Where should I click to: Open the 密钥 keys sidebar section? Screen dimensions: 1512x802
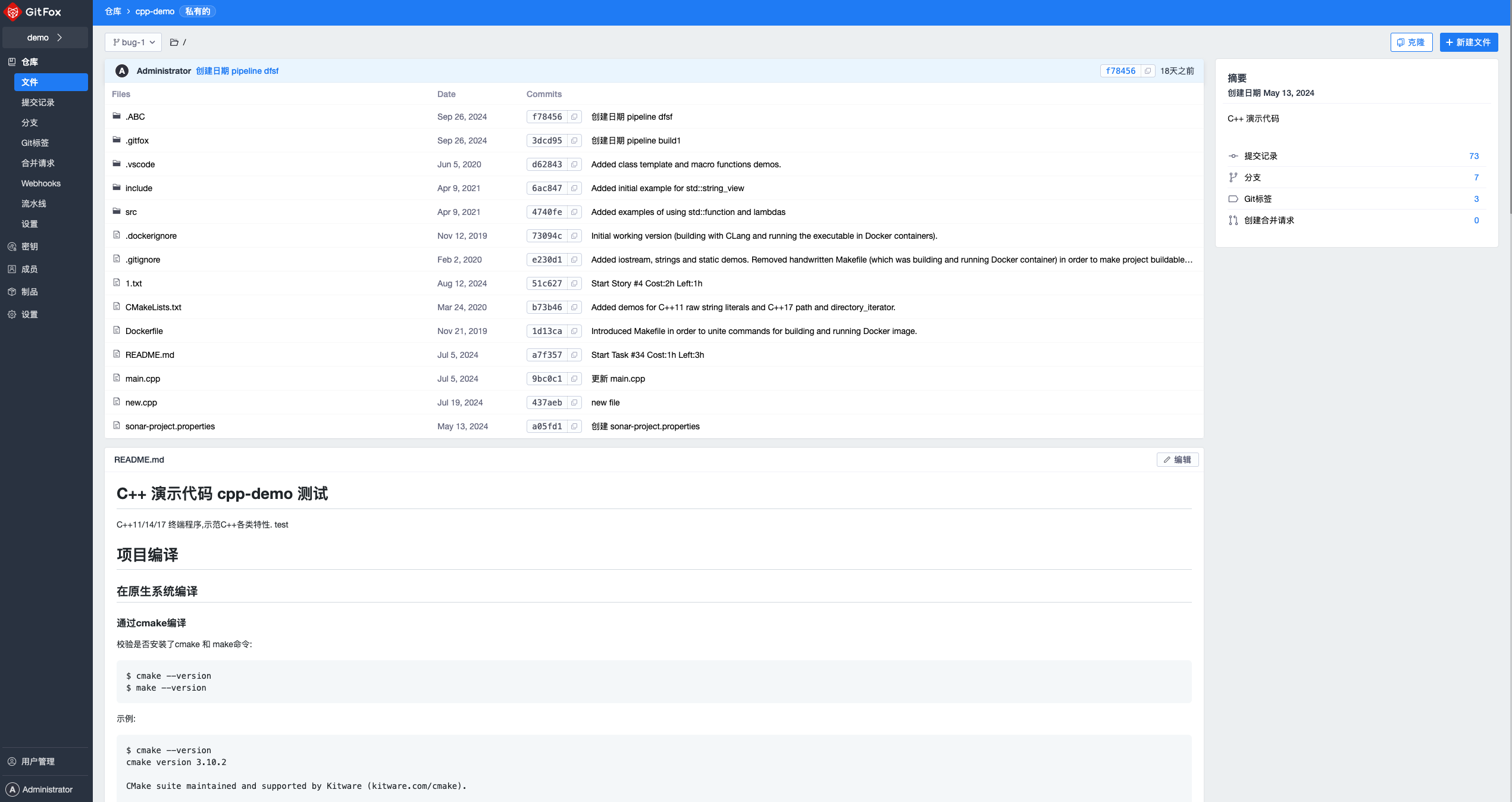29,246
